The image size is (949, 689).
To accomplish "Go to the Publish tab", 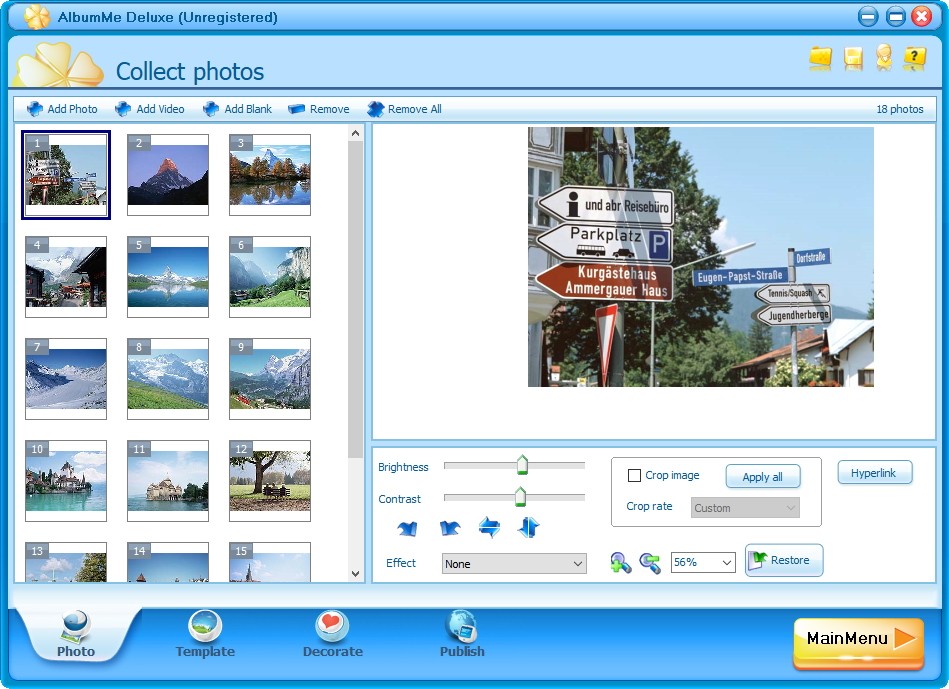I will pyautogui.click(x=462, y=635).
